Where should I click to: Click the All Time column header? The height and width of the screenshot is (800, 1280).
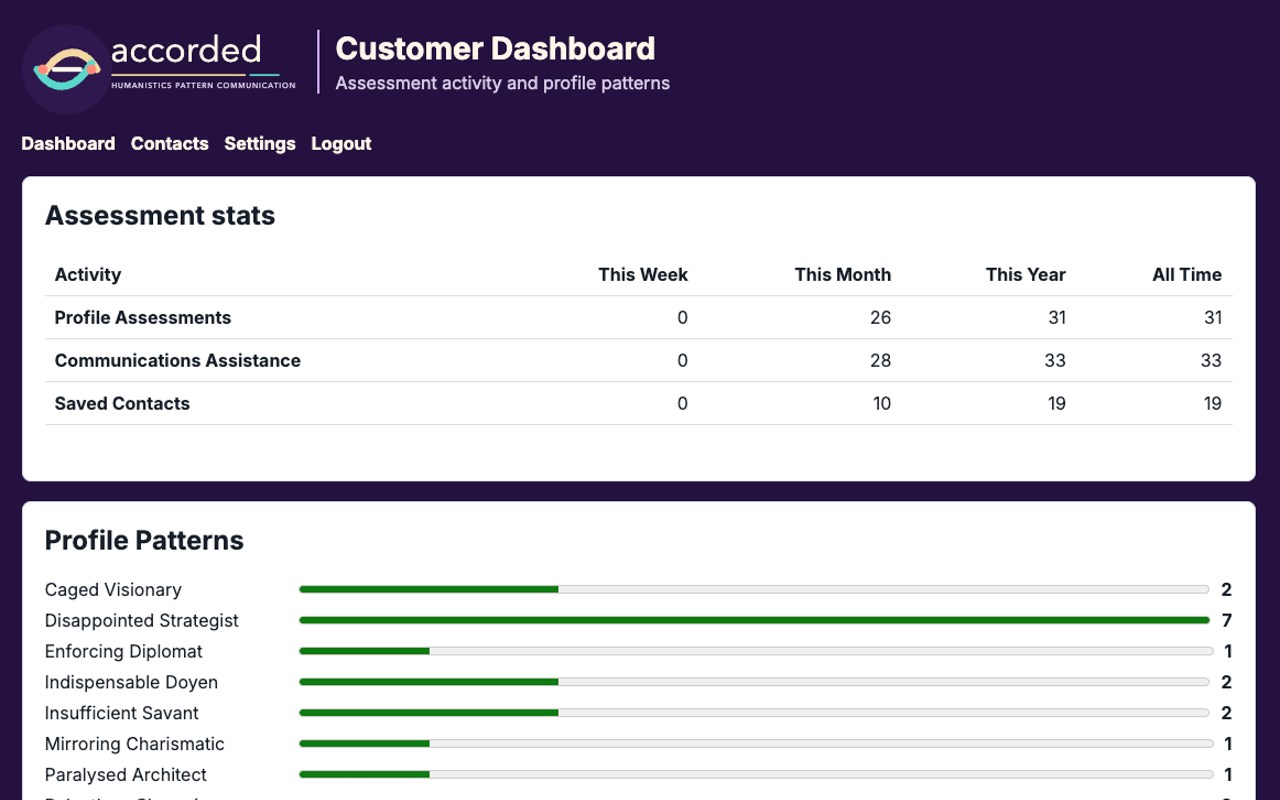coord(1187,275)
